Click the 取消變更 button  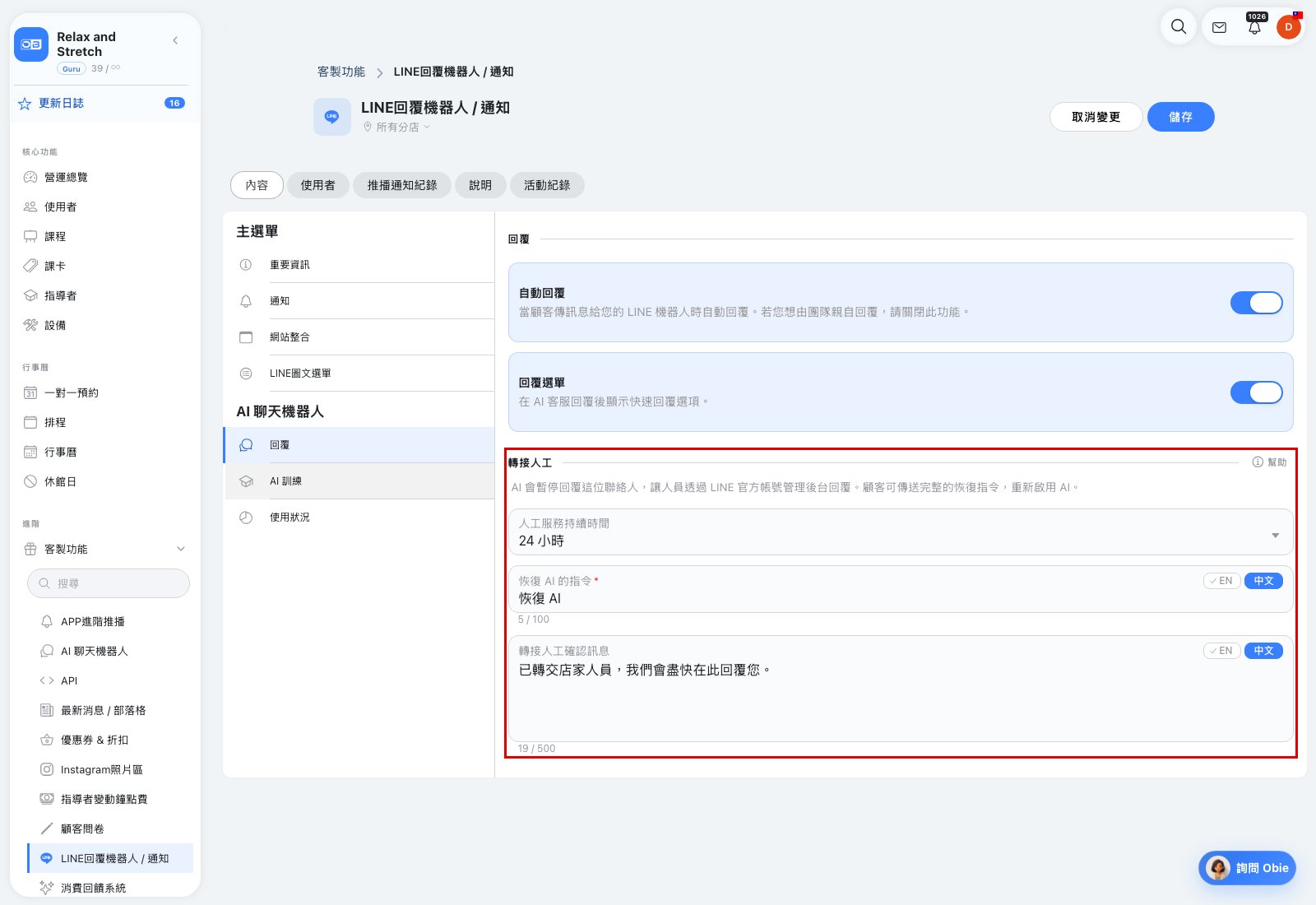pos(1096,117)
